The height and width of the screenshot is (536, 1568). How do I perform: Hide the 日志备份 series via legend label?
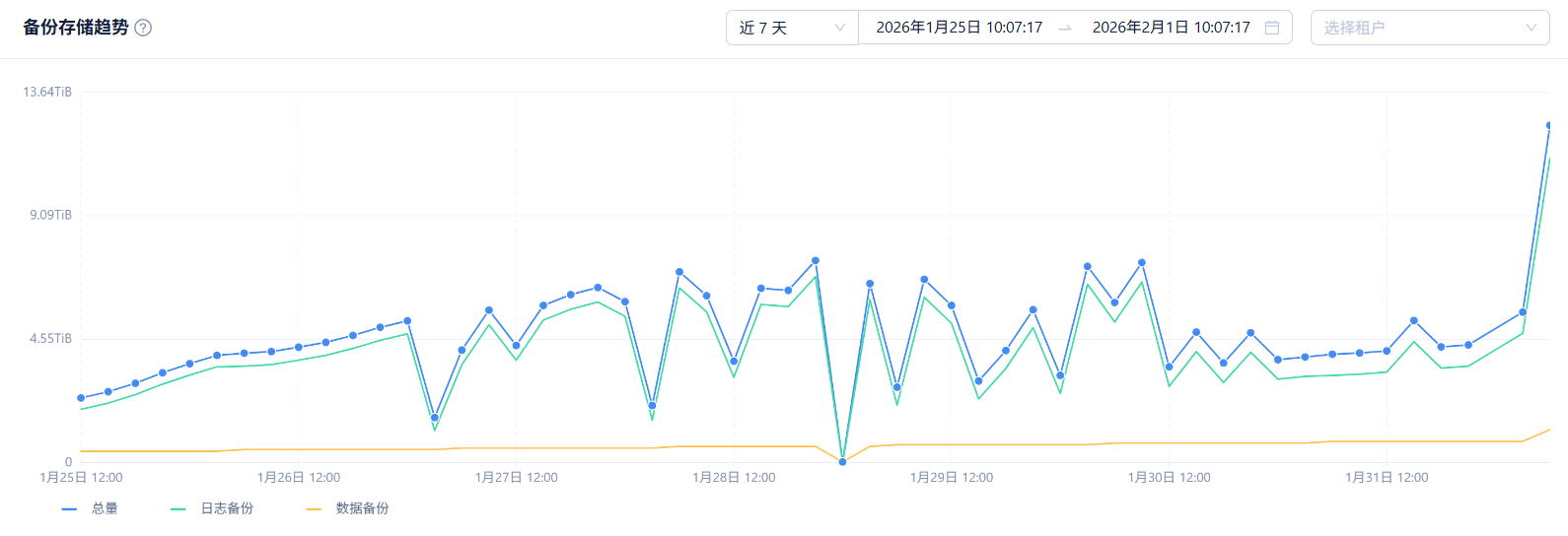[227, 508]
